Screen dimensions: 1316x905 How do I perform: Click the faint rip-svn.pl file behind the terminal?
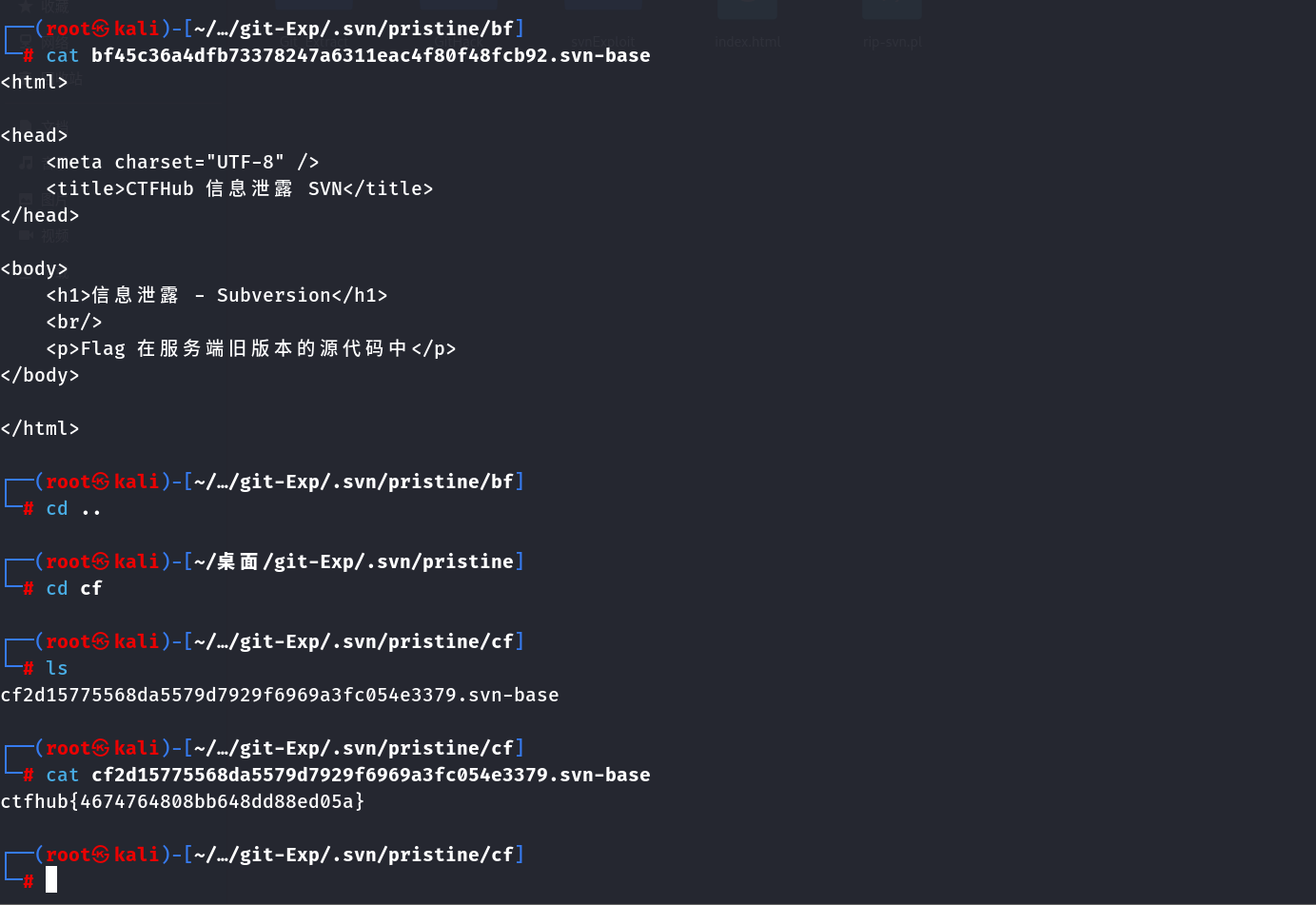click(892, 41)
